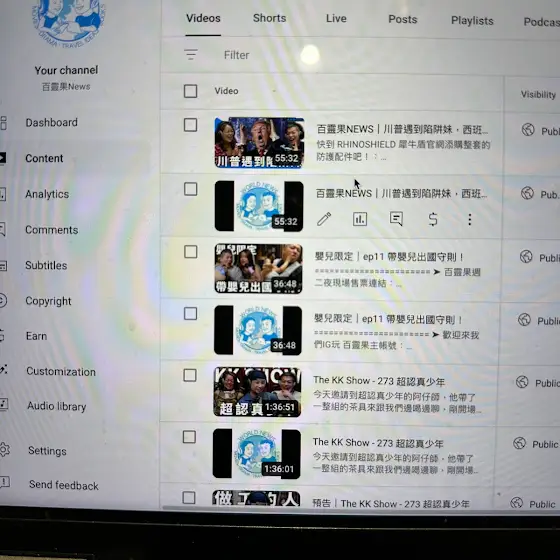Toggle the select-all Video header checkbox

pyautogui.click(x=190, y=91)
